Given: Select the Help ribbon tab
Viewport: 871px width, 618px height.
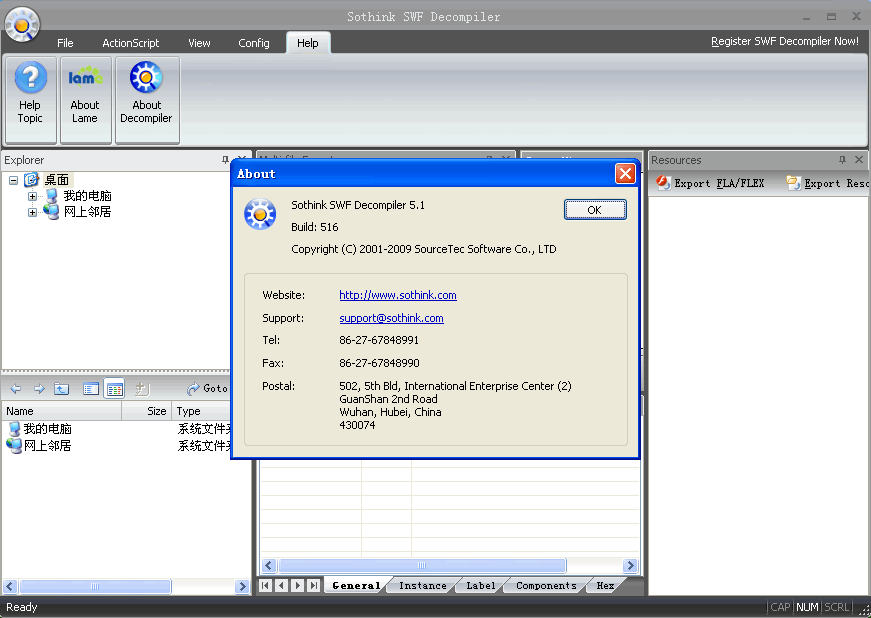Looking at the screenshot, I should click(308, 43).
